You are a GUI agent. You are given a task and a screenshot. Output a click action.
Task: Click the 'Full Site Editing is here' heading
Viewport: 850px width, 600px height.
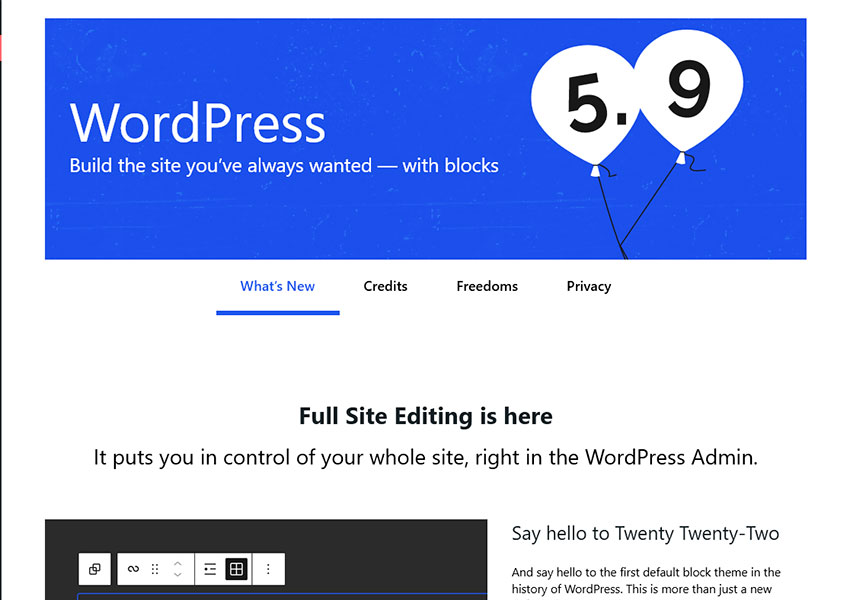click(426, 416)
